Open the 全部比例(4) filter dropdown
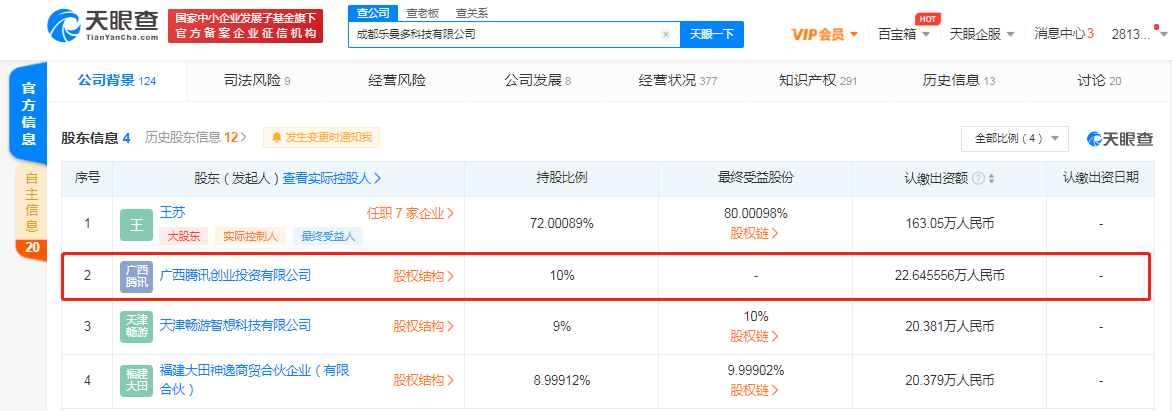Viewport: 1172px width, 411px height. pyautogui.click(x=1015, y=138)
